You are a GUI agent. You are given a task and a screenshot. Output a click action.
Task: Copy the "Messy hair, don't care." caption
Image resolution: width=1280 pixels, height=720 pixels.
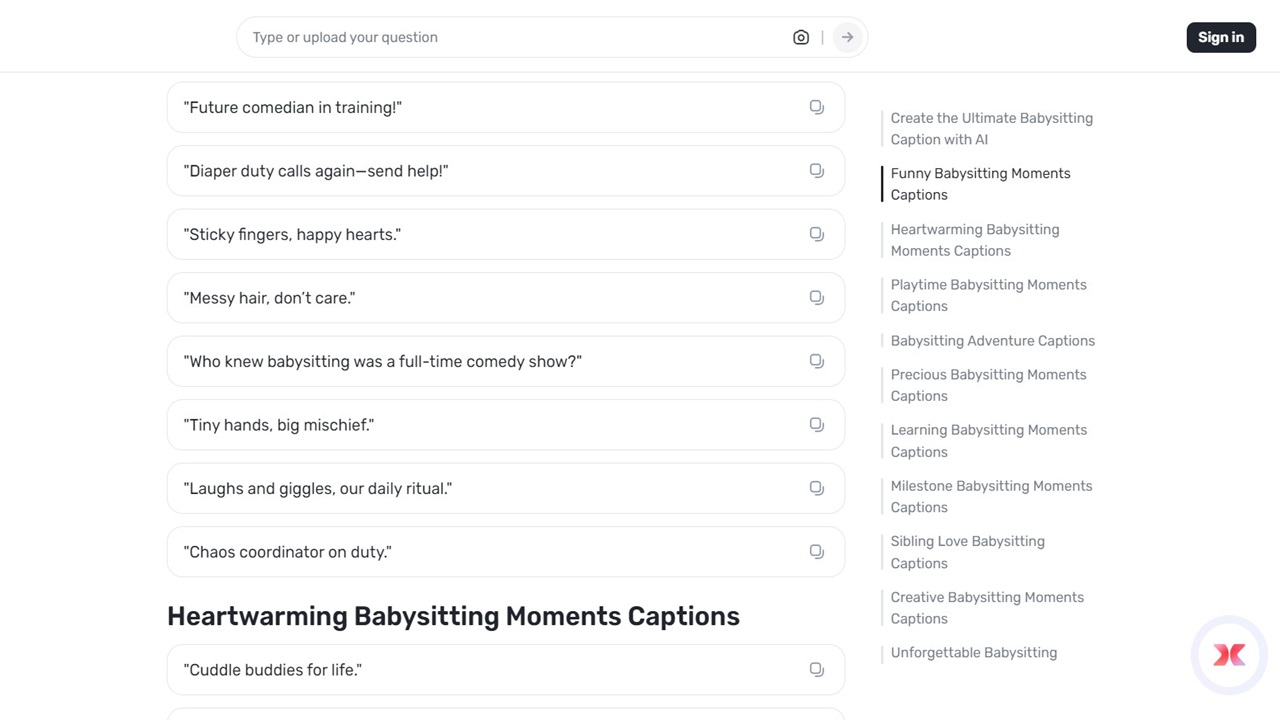point(816,298)
